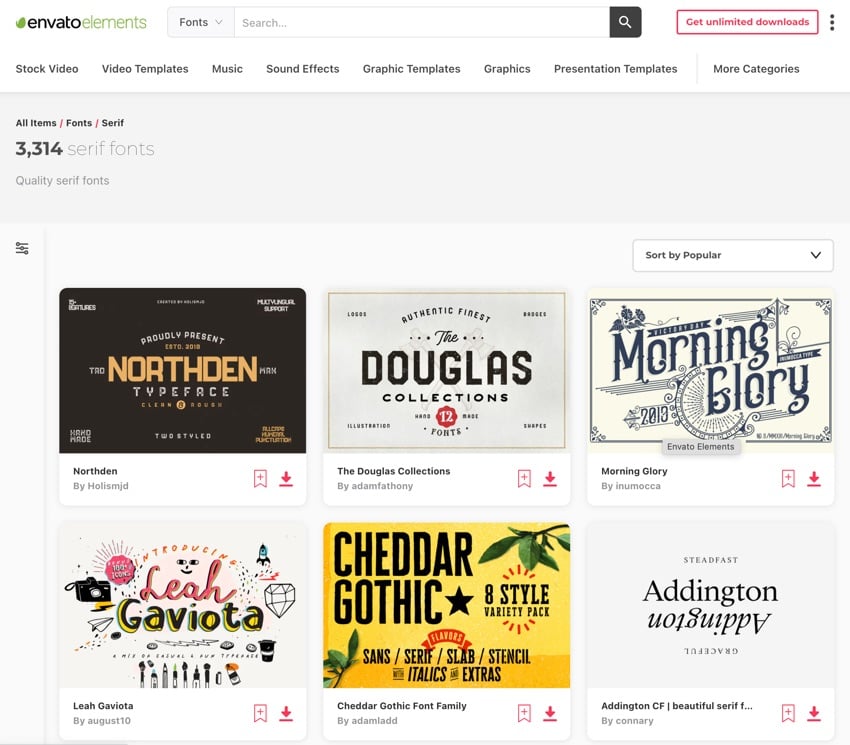Open the Graphic Templates category
Screen dimensions: 850x745
point(411,69)
